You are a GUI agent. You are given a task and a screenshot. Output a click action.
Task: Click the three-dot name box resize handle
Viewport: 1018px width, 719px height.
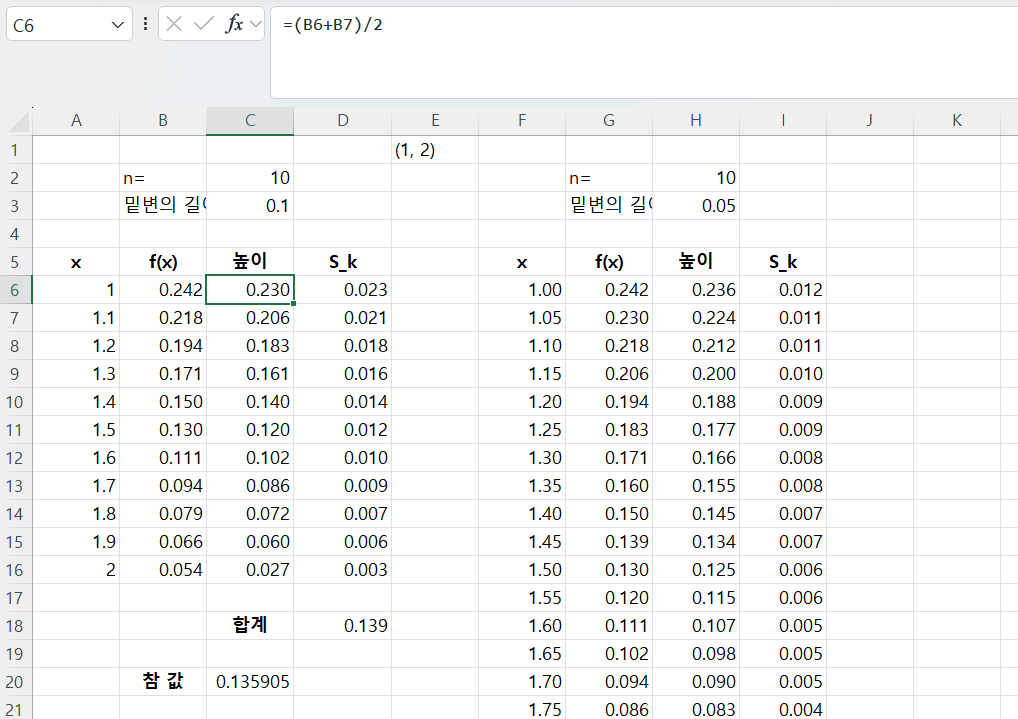146,25
